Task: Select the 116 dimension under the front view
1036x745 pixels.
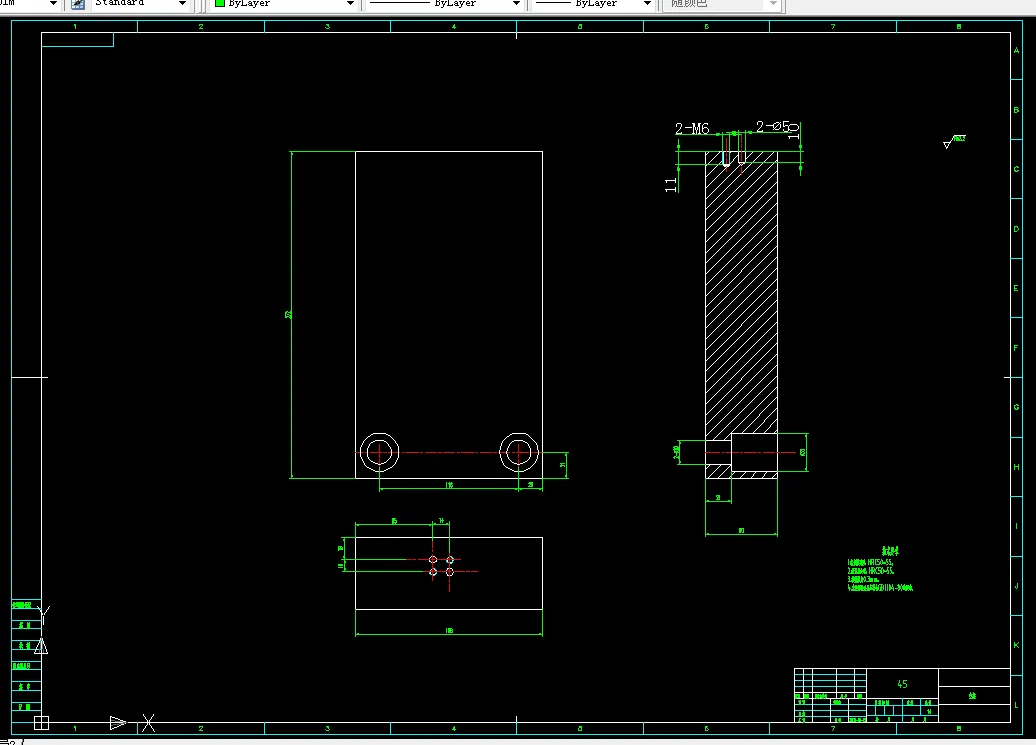Action: [x=449, y=485]
